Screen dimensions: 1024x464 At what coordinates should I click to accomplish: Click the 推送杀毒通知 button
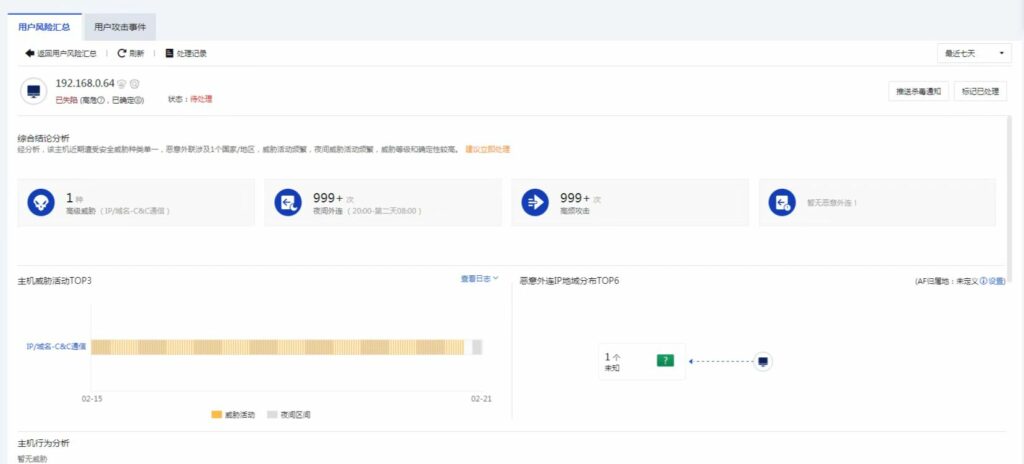(918, 91)
